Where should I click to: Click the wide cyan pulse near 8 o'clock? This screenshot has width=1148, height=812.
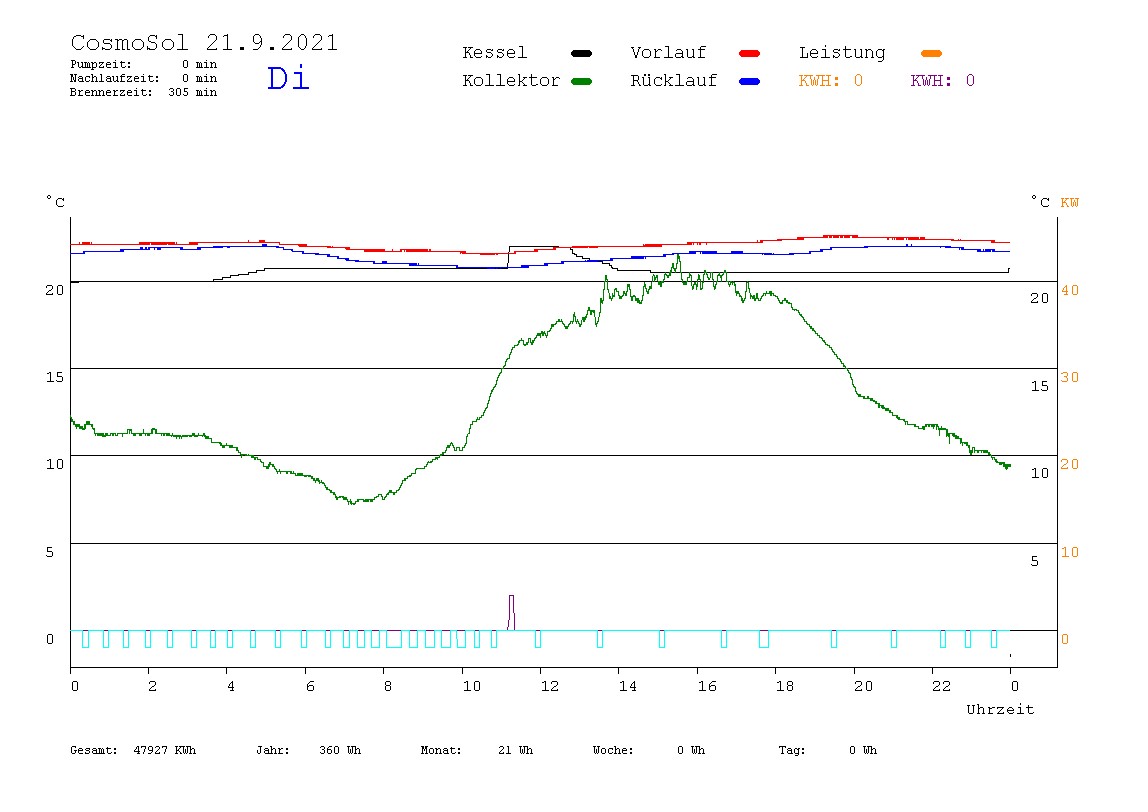click(394, 639)
